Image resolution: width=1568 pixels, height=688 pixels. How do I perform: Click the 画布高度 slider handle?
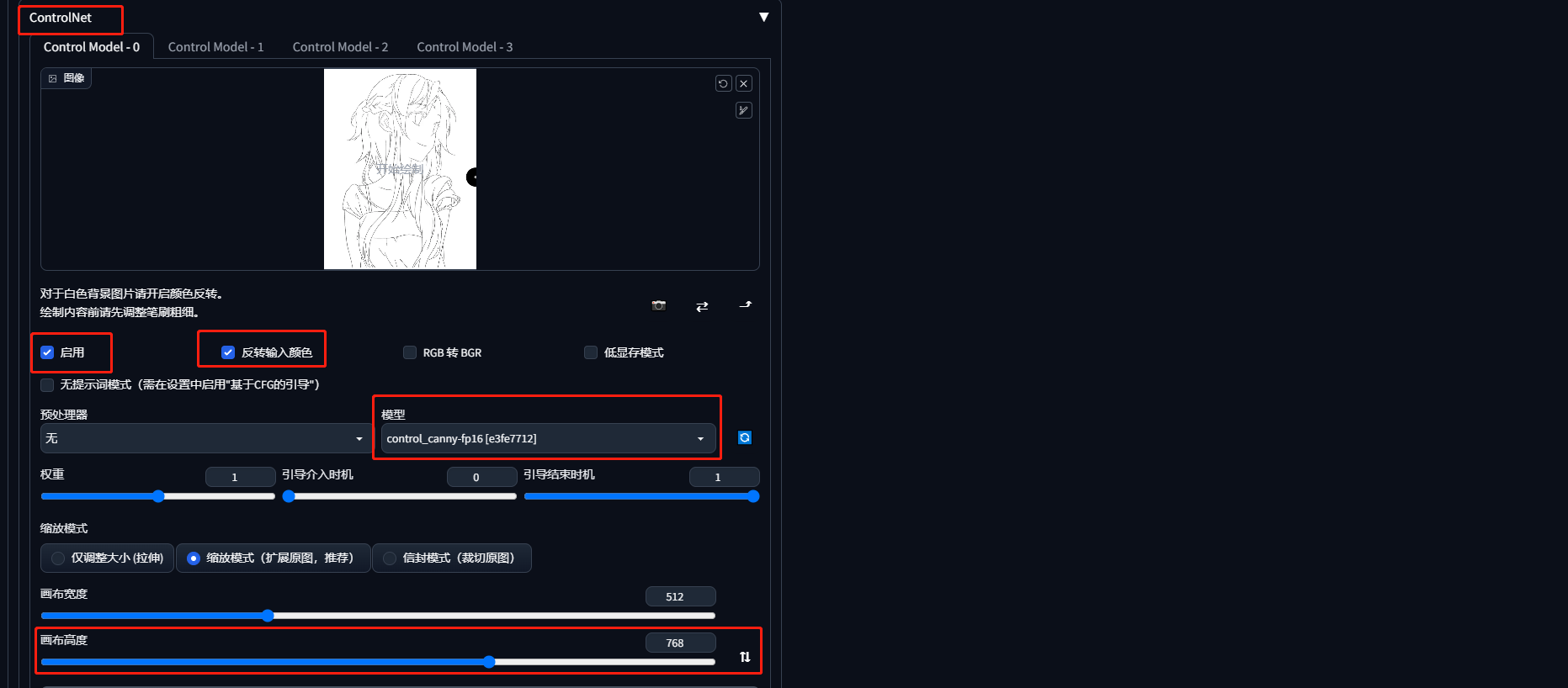(489, 662)
